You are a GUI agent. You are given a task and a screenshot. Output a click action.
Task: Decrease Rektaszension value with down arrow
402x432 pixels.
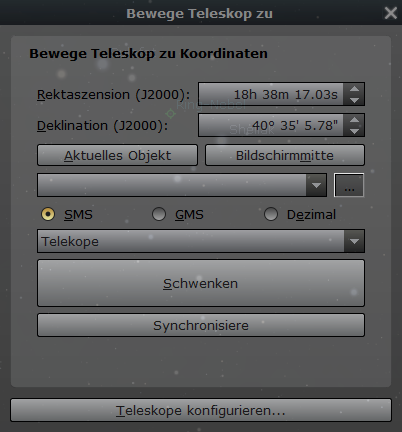[x=354, y=100]
